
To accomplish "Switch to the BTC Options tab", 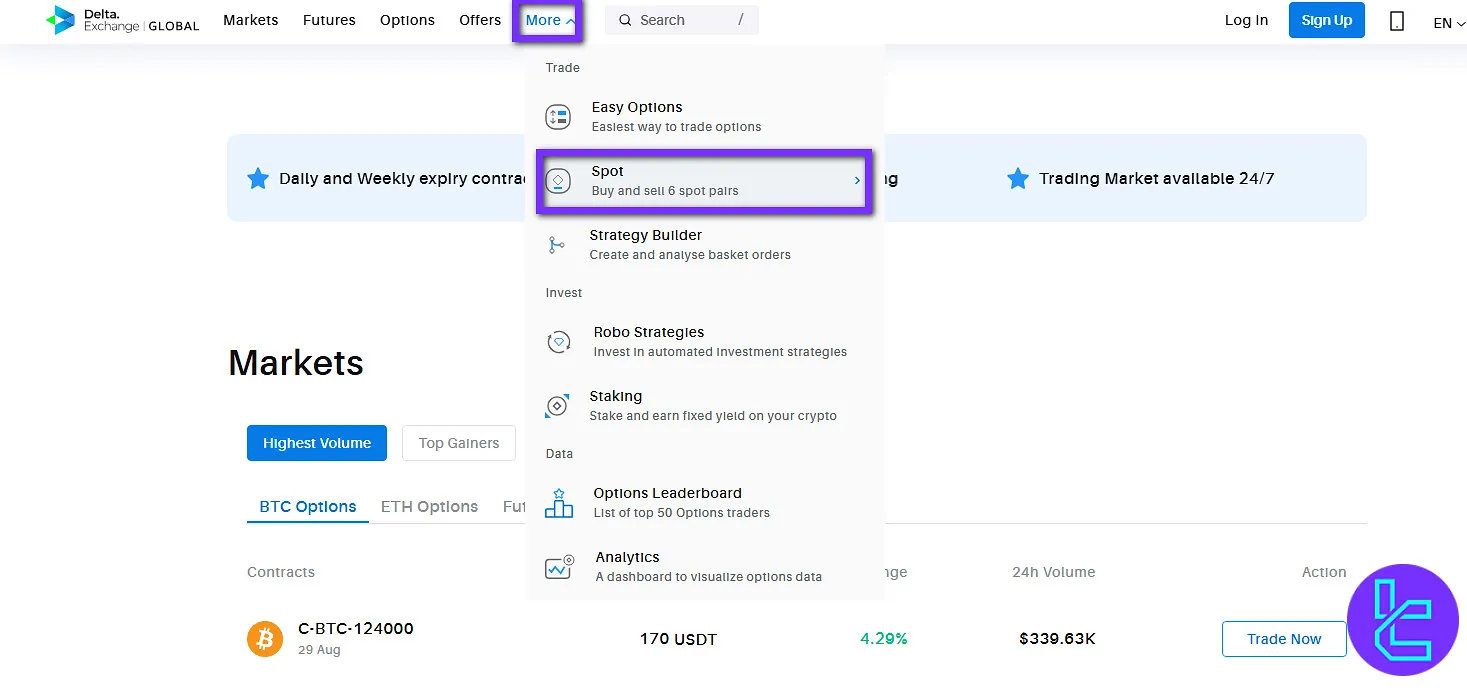I will [308, 507].
